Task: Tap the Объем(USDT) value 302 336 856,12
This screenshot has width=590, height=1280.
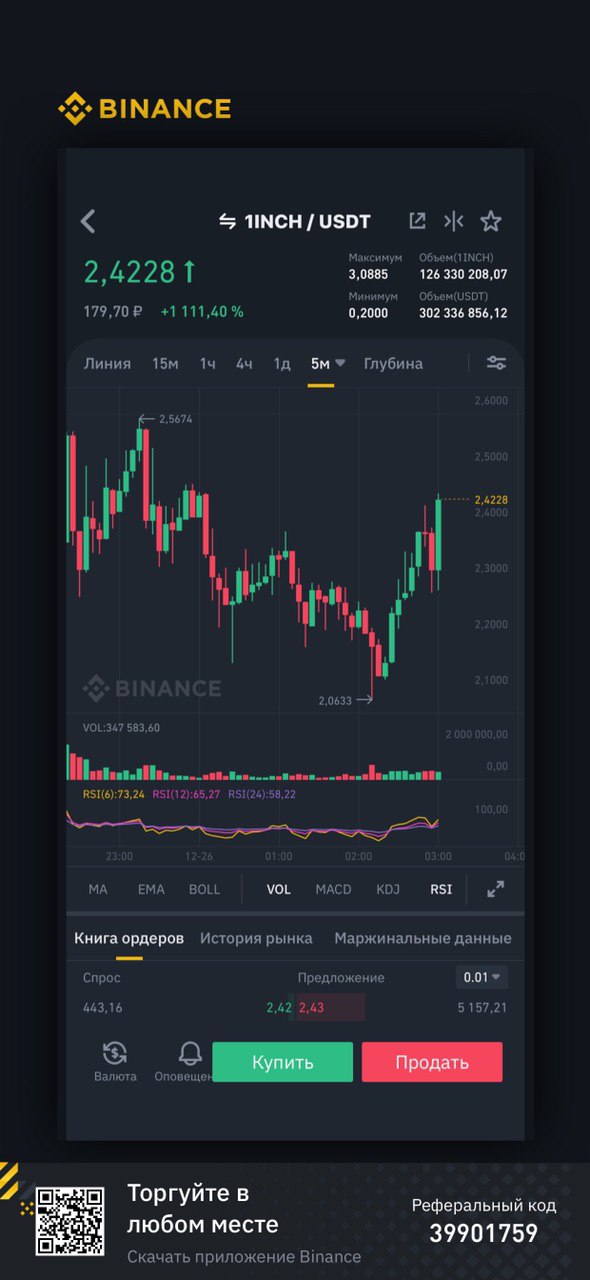Action: [x=463, y=313]
